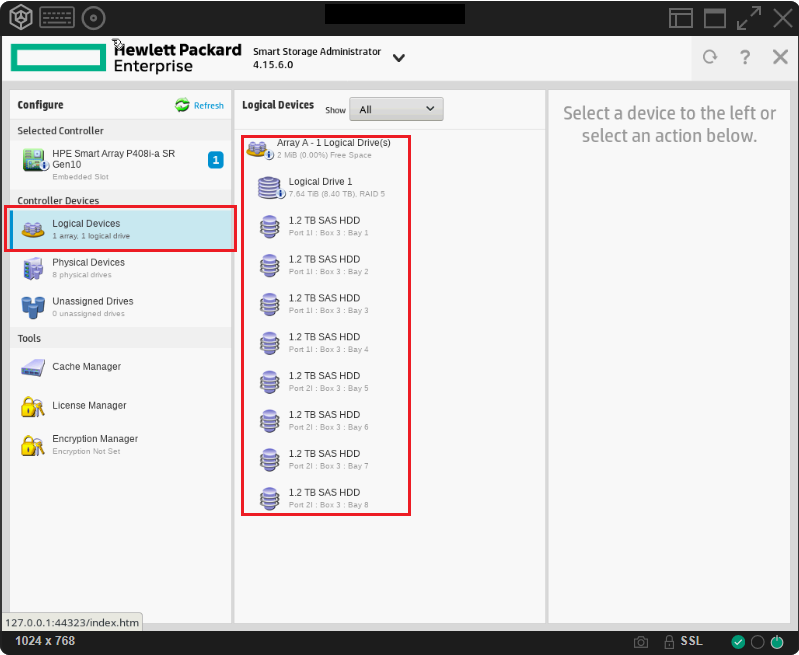Click the controller board icon
Viewport: 799px width, 655px height.
(34, 160)
